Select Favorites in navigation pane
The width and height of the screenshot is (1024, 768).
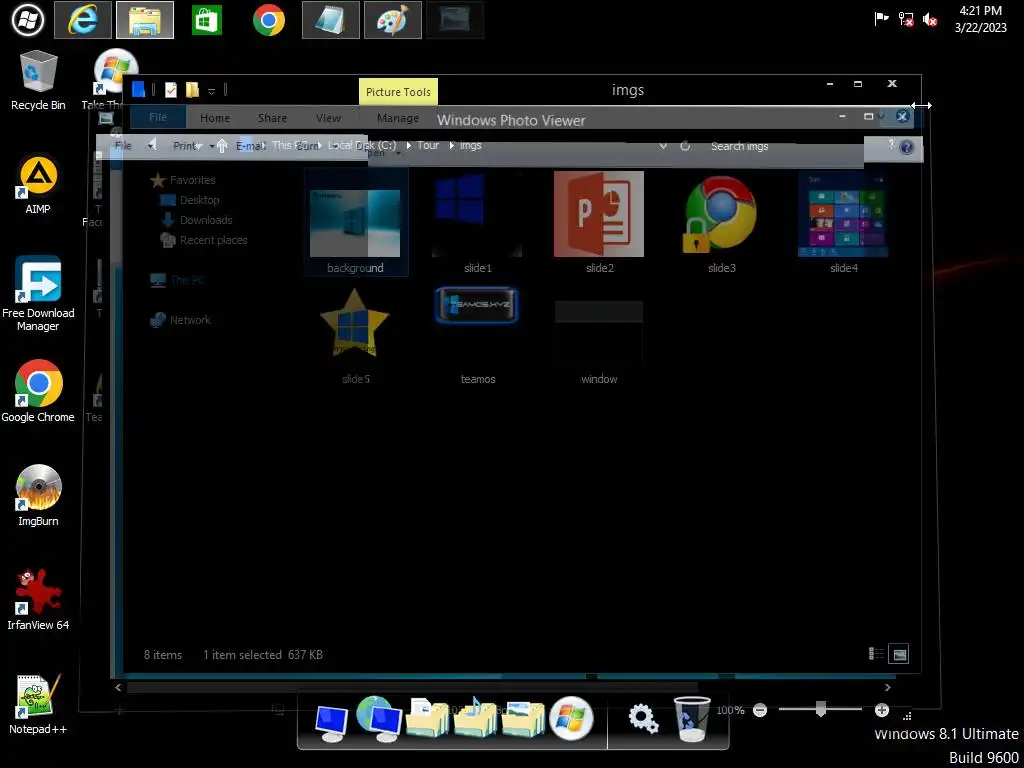(x=184, y=180)
